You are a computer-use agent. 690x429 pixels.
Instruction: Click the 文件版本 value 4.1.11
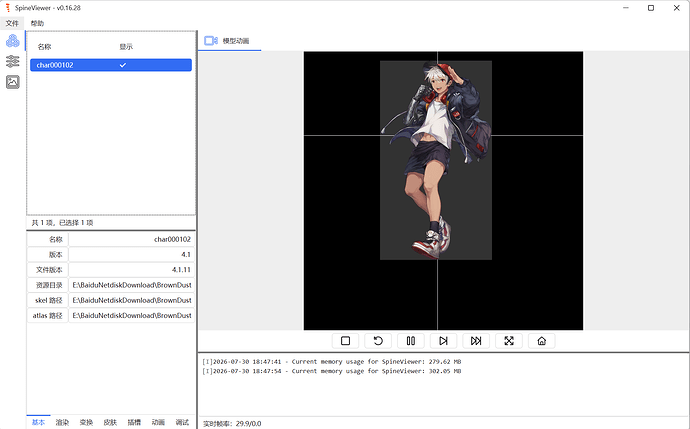click(132, 270)
